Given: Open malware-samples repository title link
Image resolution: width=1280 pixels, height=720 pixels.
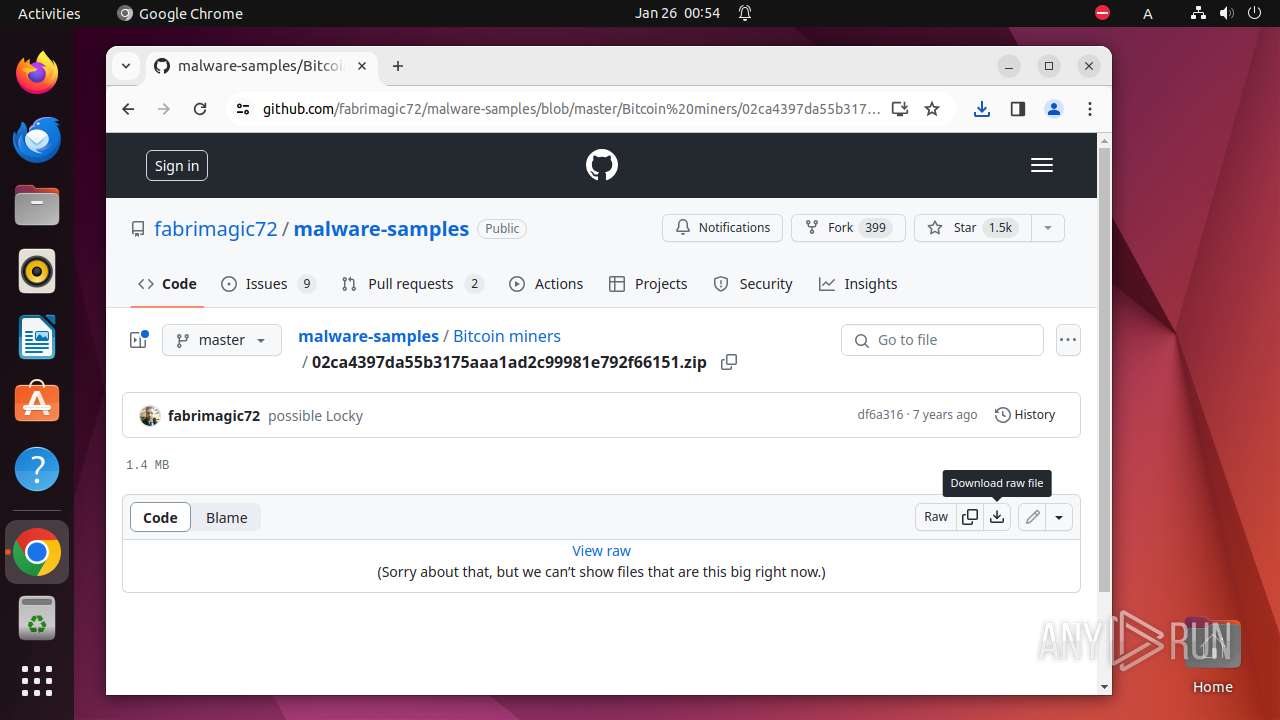Looking at the screenshot, I should [381, 229].
